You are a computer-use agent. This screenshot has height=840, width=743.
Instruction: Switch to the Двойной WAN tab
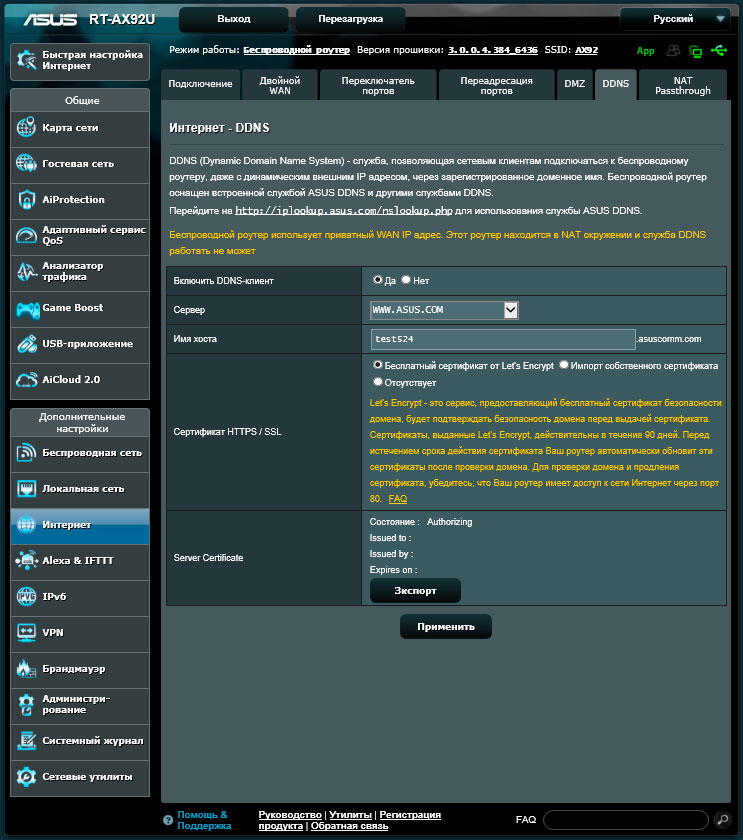pyautogui.click(x=280, y=85)
